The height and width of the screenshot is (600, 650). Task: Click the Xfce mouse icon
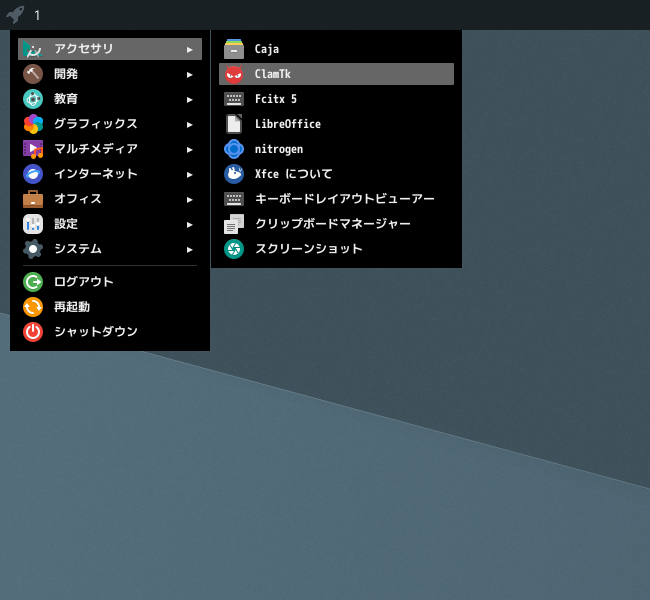click(234, 174)
